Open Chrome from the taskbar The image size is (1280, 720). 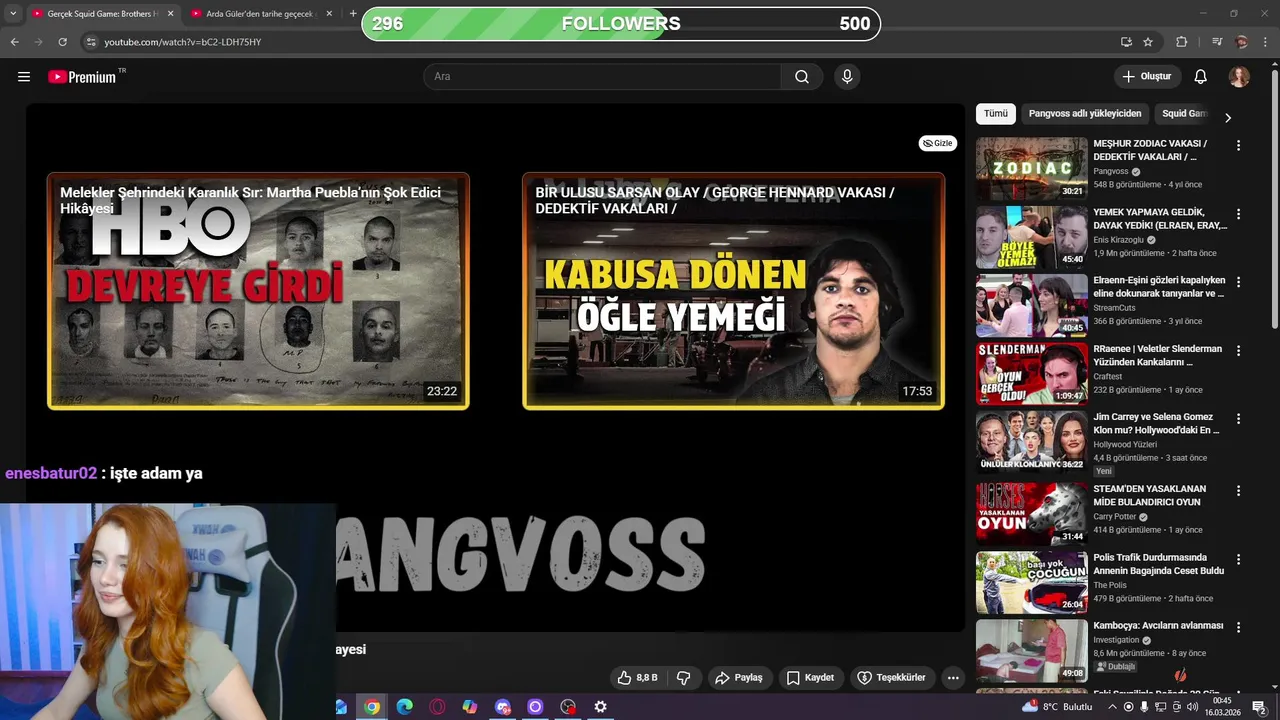(x=372, y=707)
